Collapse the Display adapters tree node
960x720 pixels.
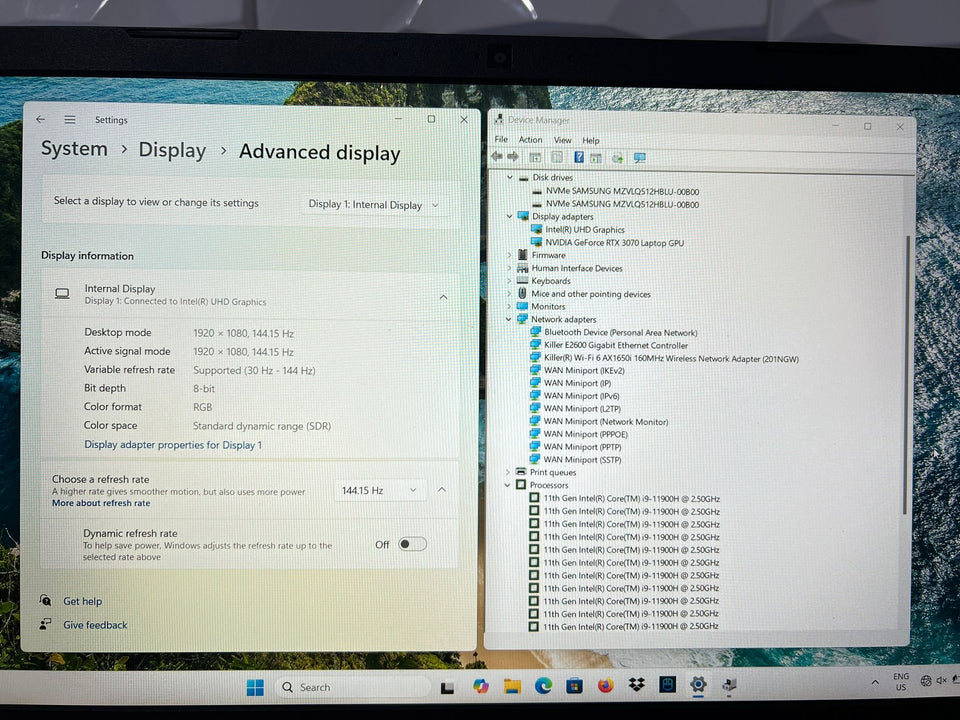[x=509, y=216]
